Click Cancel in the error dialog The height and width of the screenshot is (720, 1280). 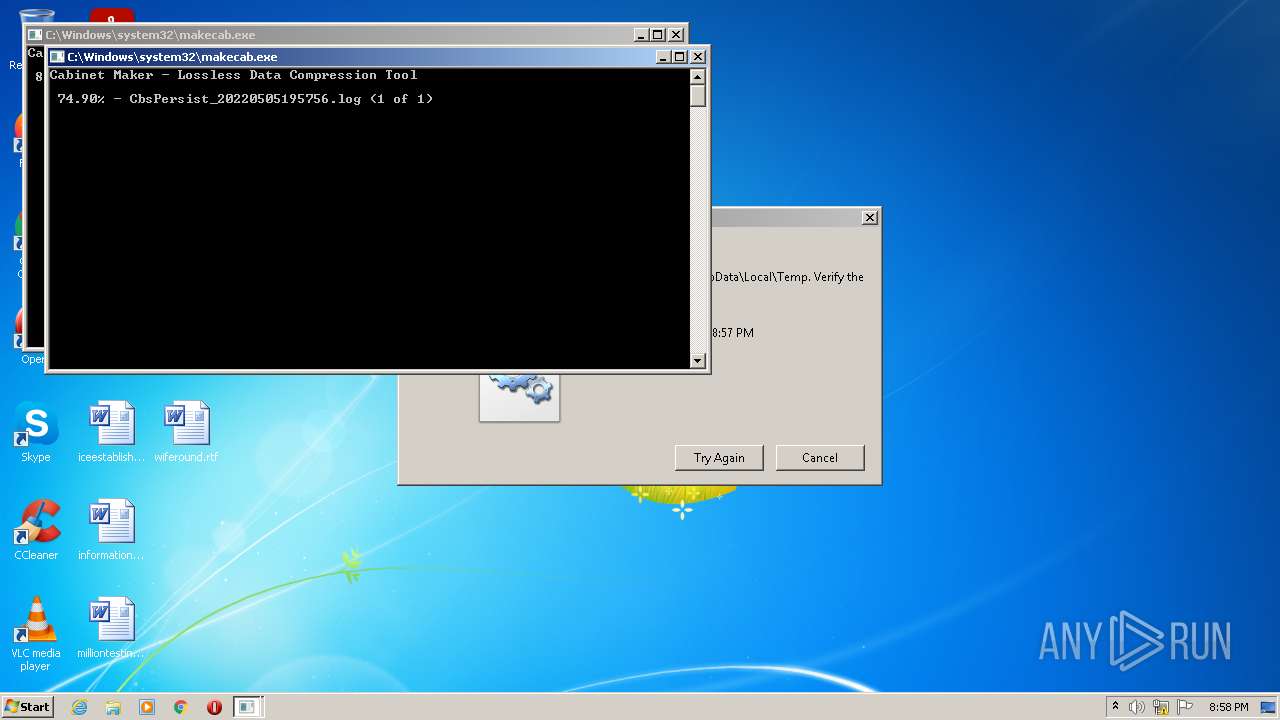pos(820,458)
